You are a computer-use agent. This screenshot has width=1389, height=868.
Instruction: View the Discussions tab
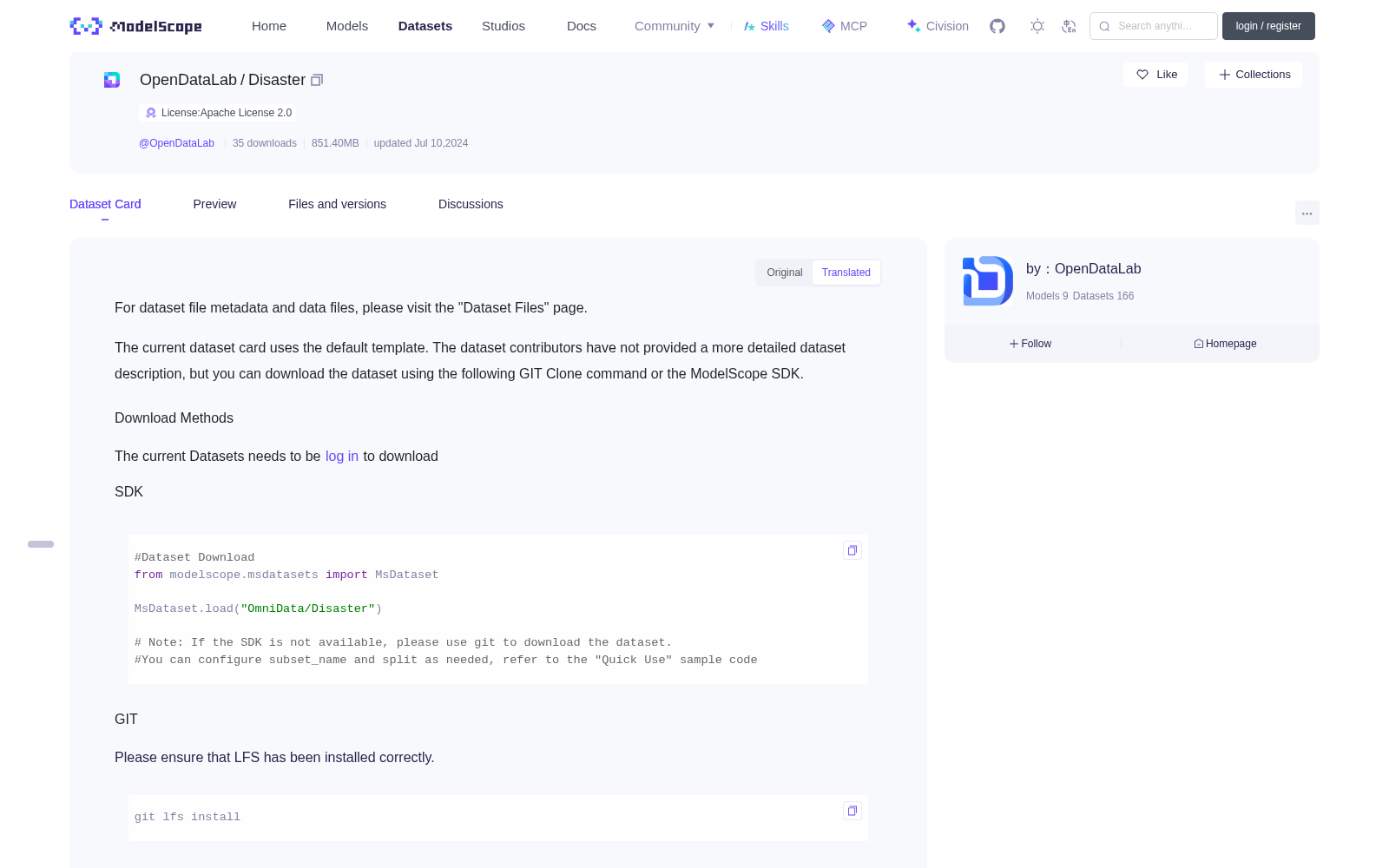(x=471, y=204)
